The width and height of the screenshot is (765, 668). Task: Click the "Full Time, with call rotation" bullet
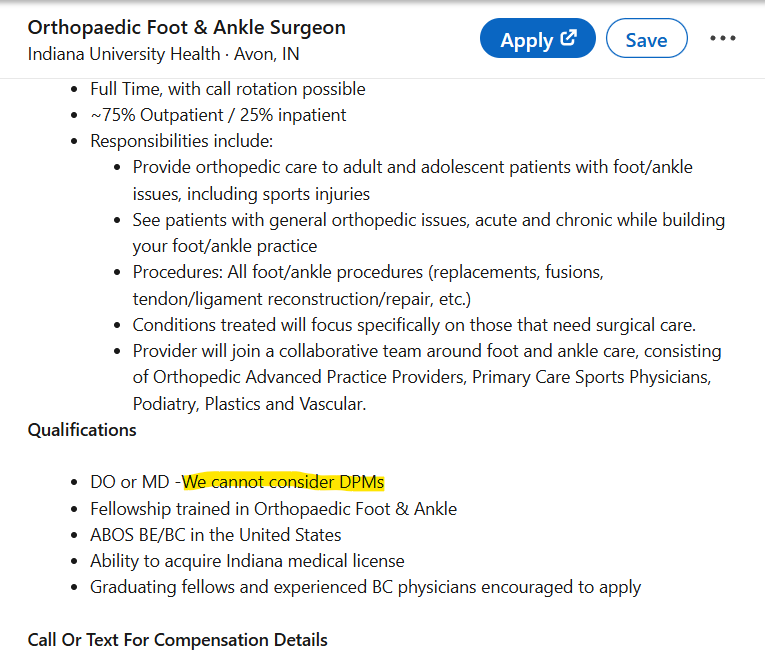pyautogui.click(x=228, y=89)
